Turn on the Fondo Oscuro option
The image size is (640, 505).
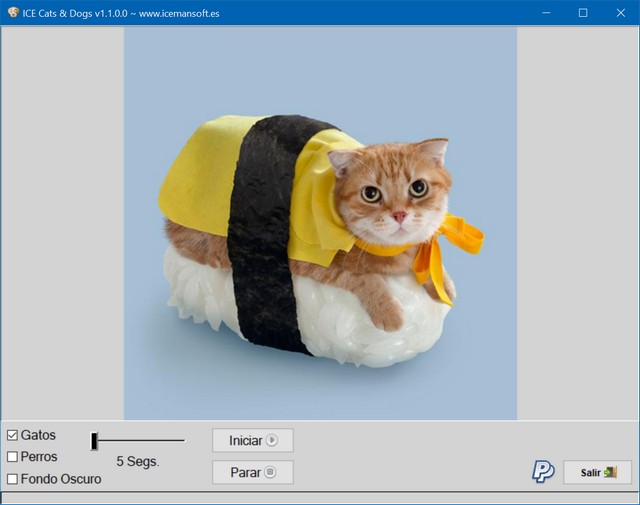coord(13,479)
